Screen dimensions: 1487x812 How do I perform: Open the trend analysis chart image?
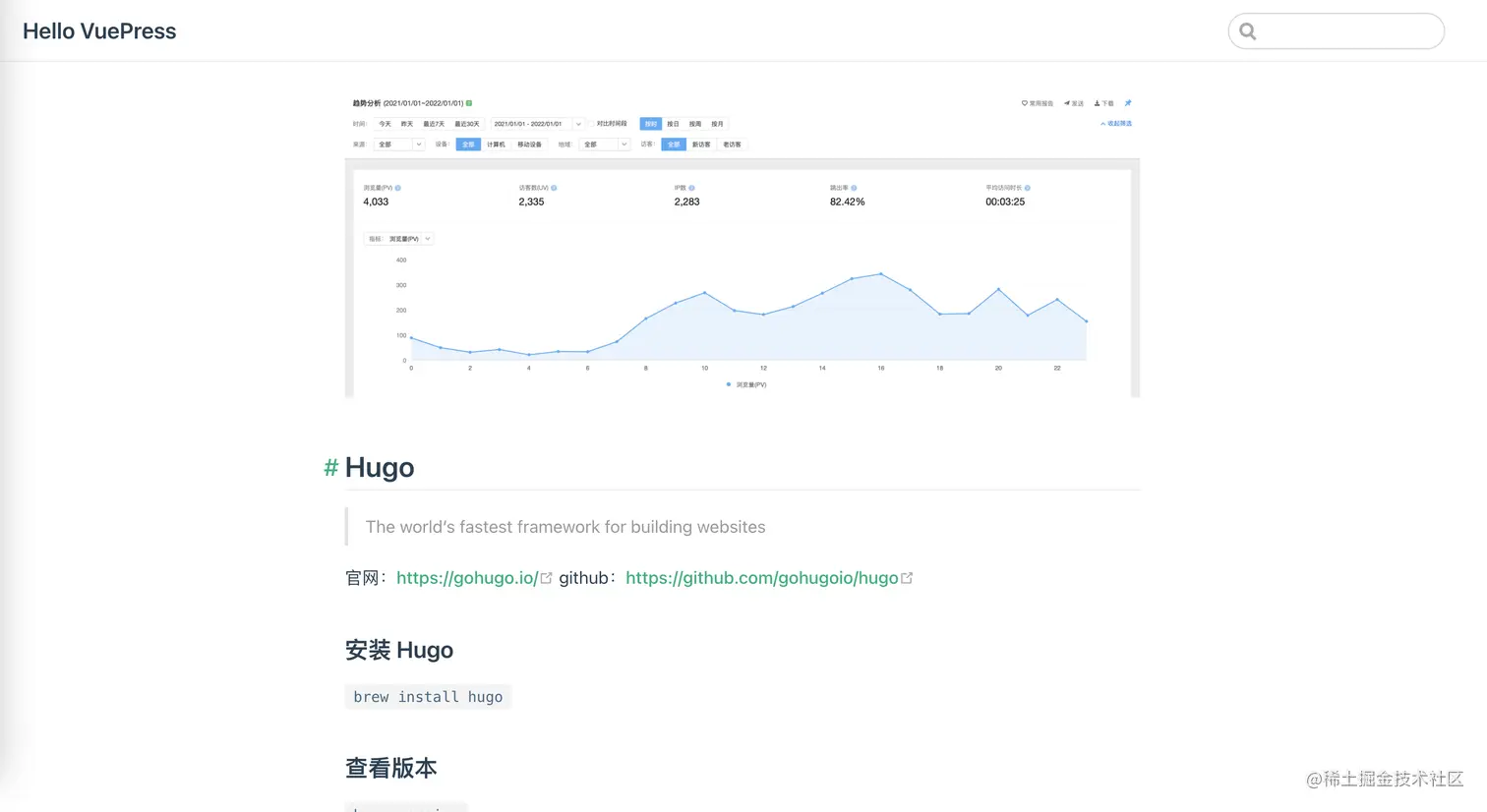point(743,245)
